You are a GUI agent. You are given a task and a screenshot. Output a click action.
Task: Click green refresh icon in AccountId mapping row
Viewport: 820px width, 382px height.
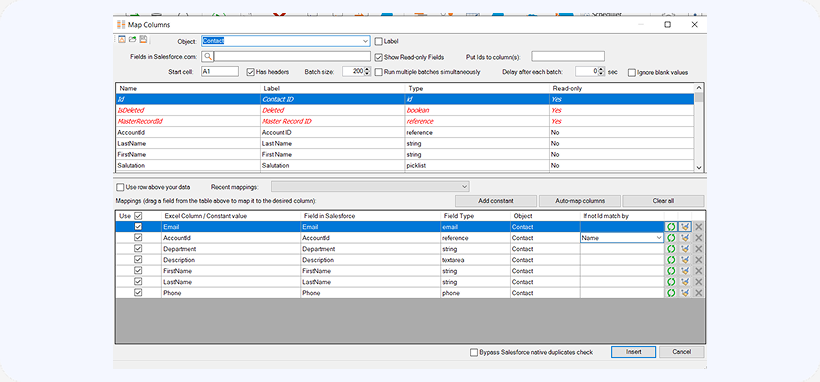coord(671,238)
